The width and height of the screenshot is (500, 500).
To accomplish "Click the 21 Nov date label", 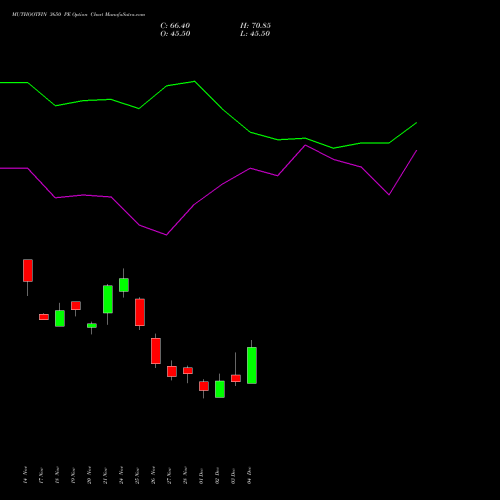I will (x=106, y=475).
